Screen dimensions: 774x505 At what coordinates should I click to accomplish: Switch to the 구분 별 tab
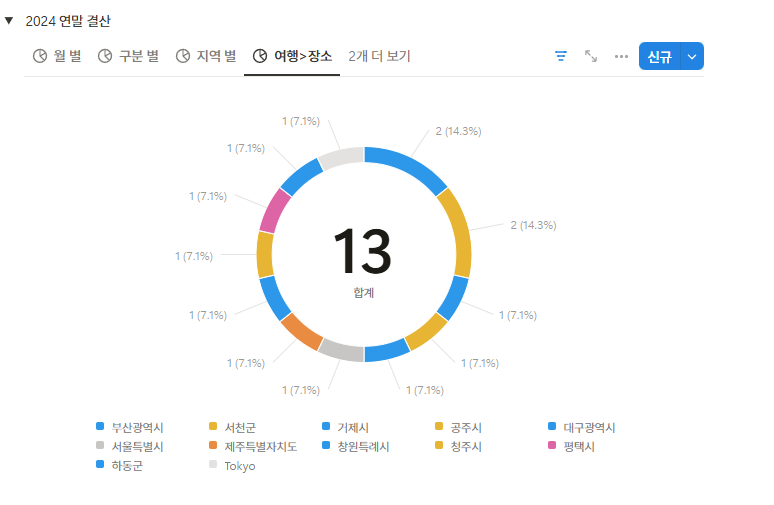(128, 56)
